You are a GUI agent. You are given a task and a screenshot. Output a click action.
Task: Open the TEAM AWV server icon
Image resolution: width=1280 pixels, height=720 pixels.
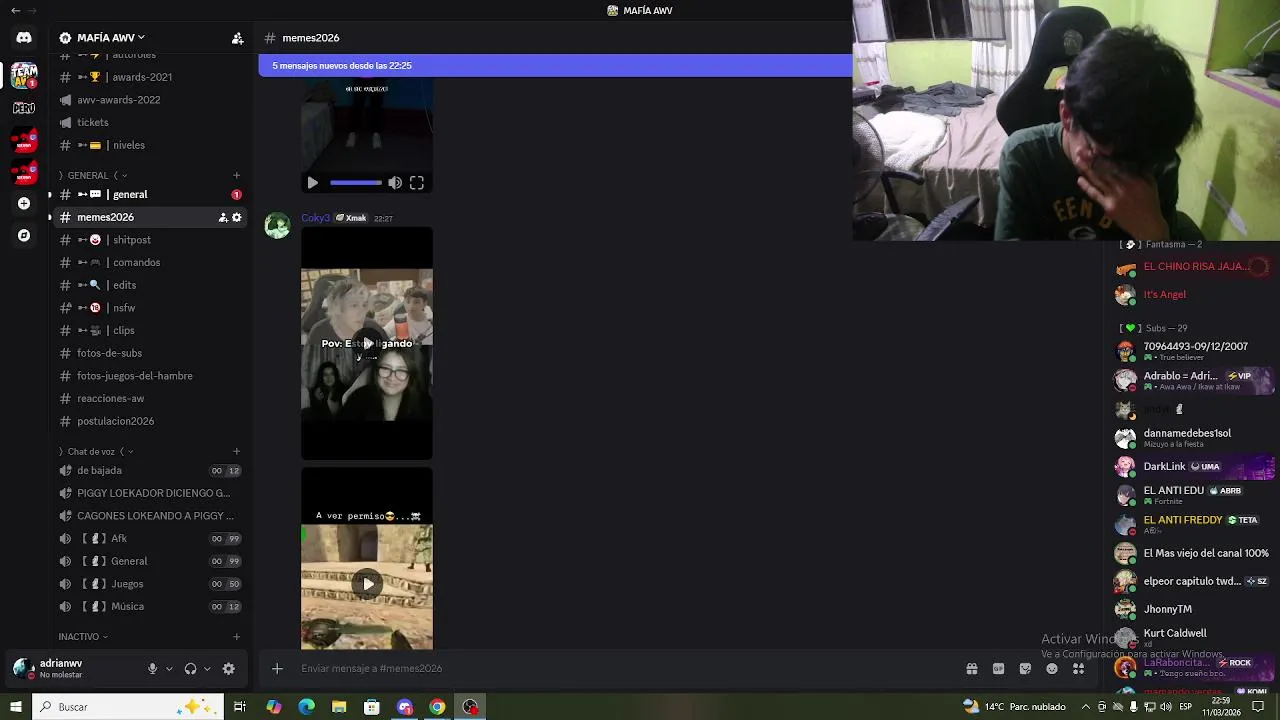coord(24,74)
